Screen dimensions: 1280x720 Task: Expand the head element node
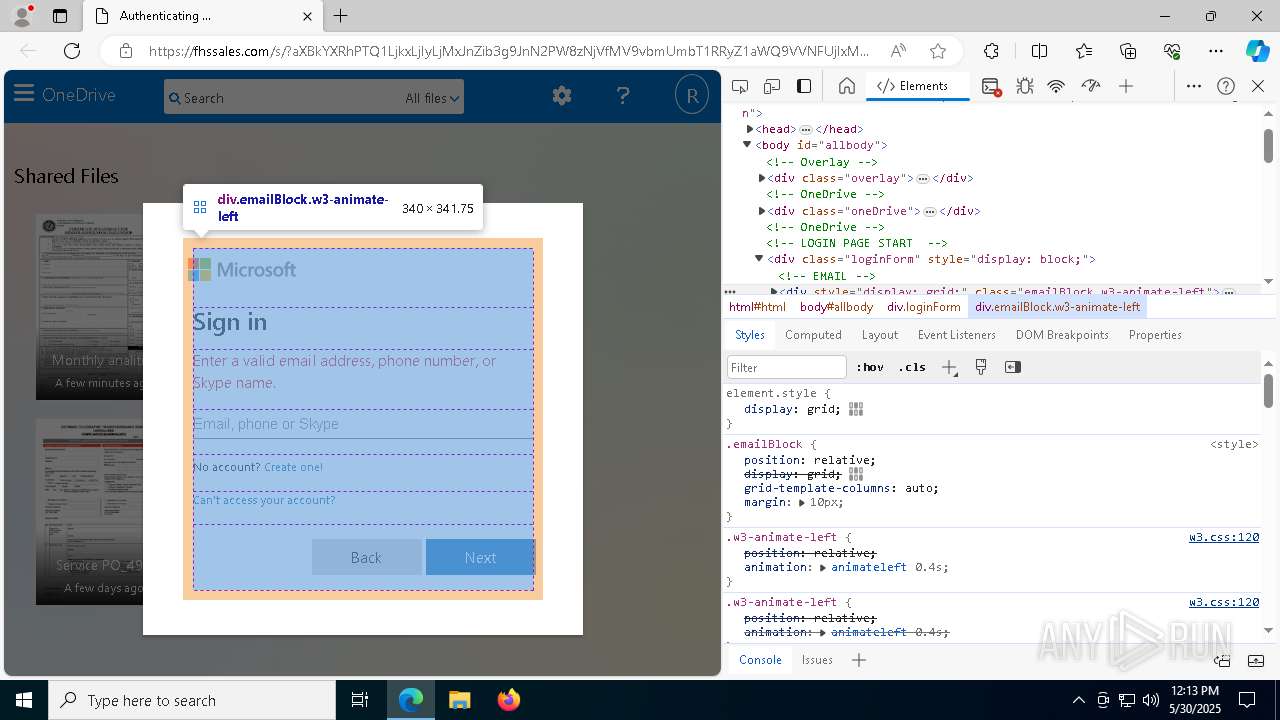tap(750, 129)
